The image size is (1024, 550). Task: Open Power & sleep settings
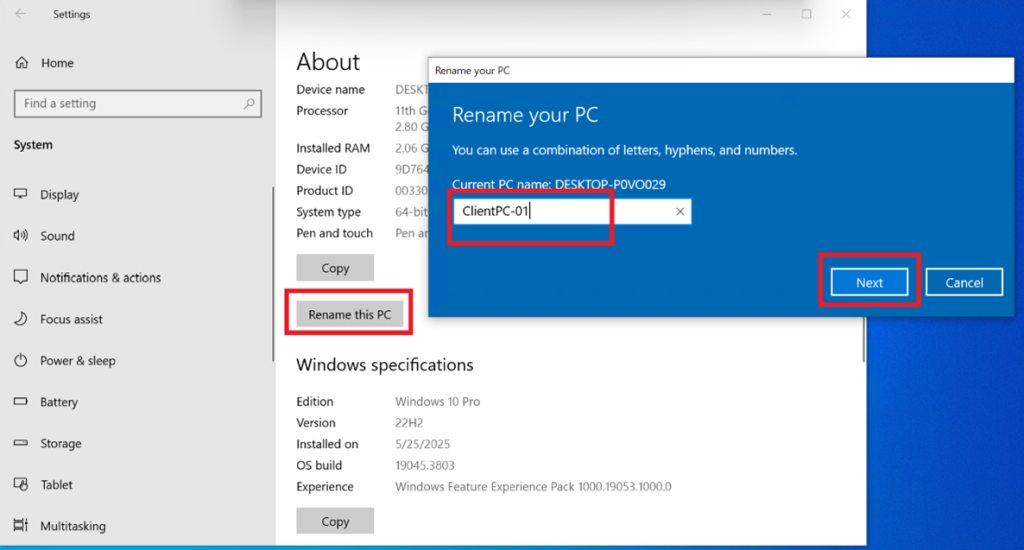(77, 361)
